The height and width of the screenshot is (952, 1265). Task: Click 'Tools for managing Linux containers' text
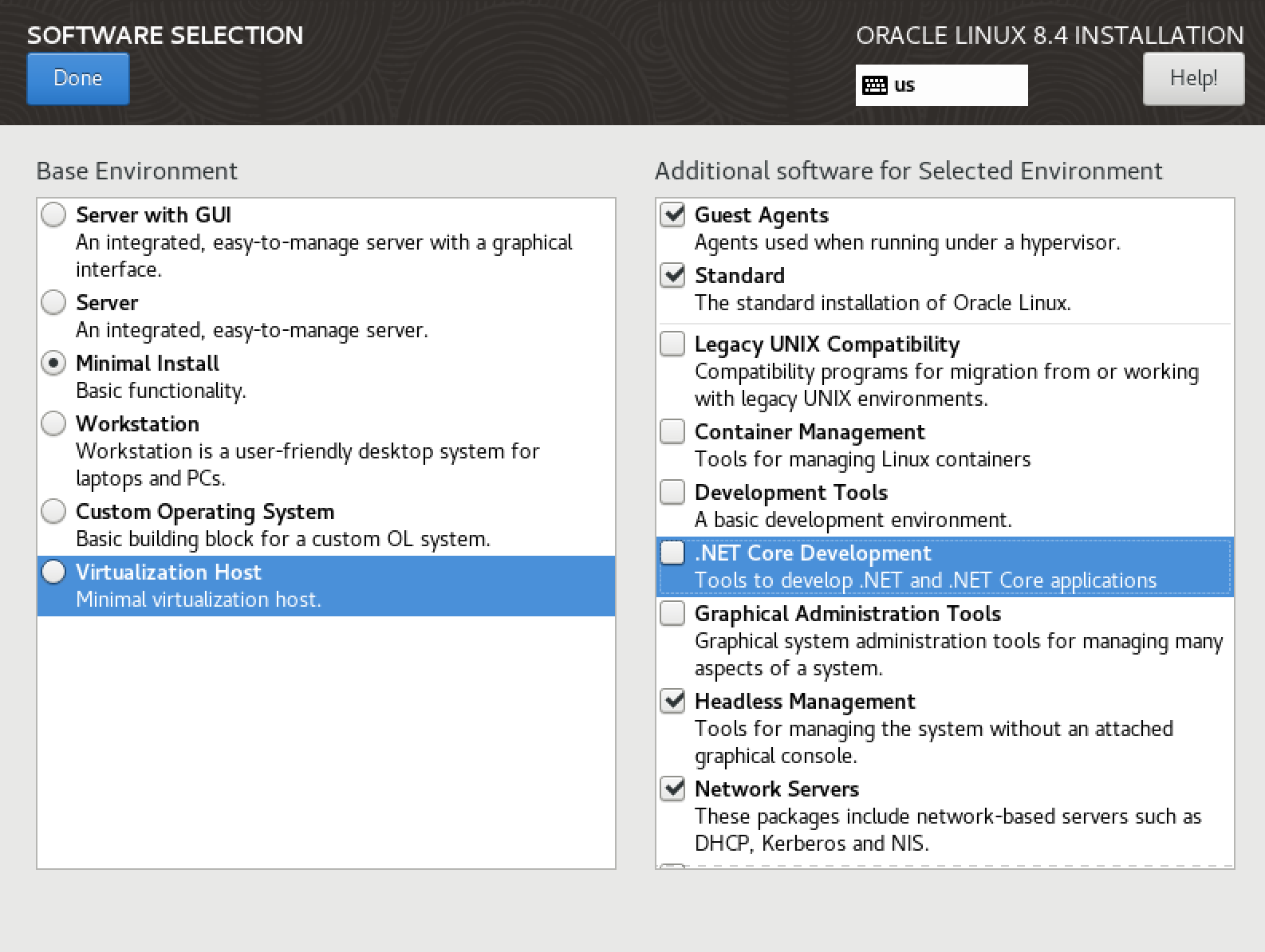point(862,459)
